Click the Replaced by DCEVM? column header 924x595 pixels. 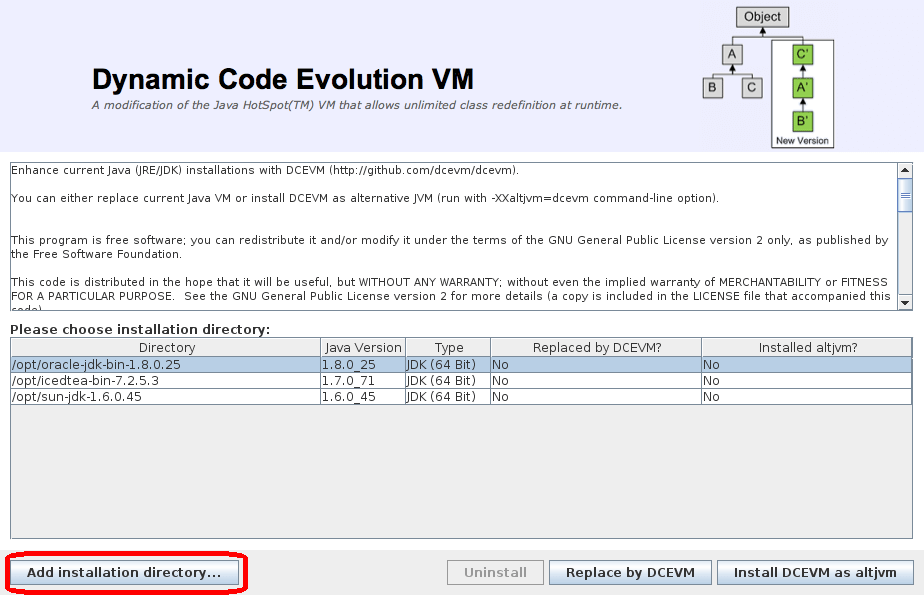click(x=596, y=348)
